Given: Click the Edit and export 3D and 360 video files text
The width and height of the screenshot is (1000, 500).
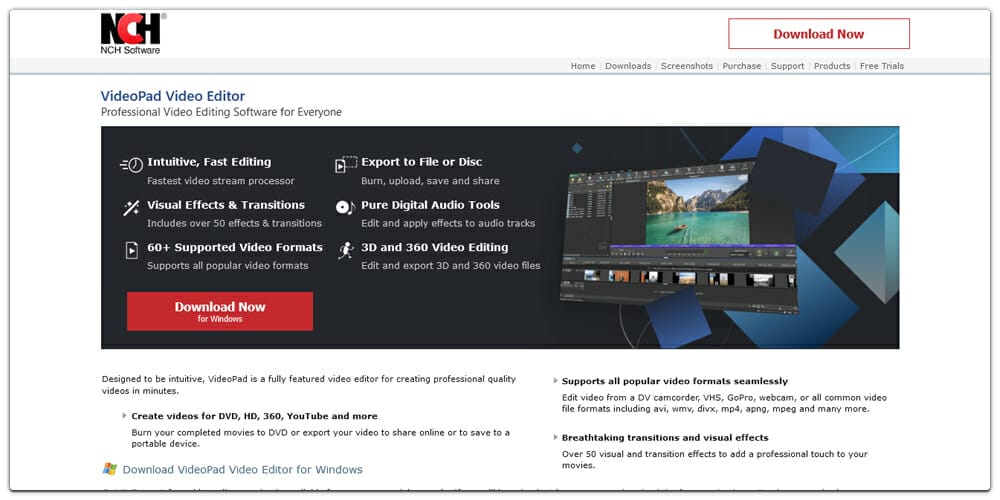Looking at the screenshot, I should coord(451,265).
